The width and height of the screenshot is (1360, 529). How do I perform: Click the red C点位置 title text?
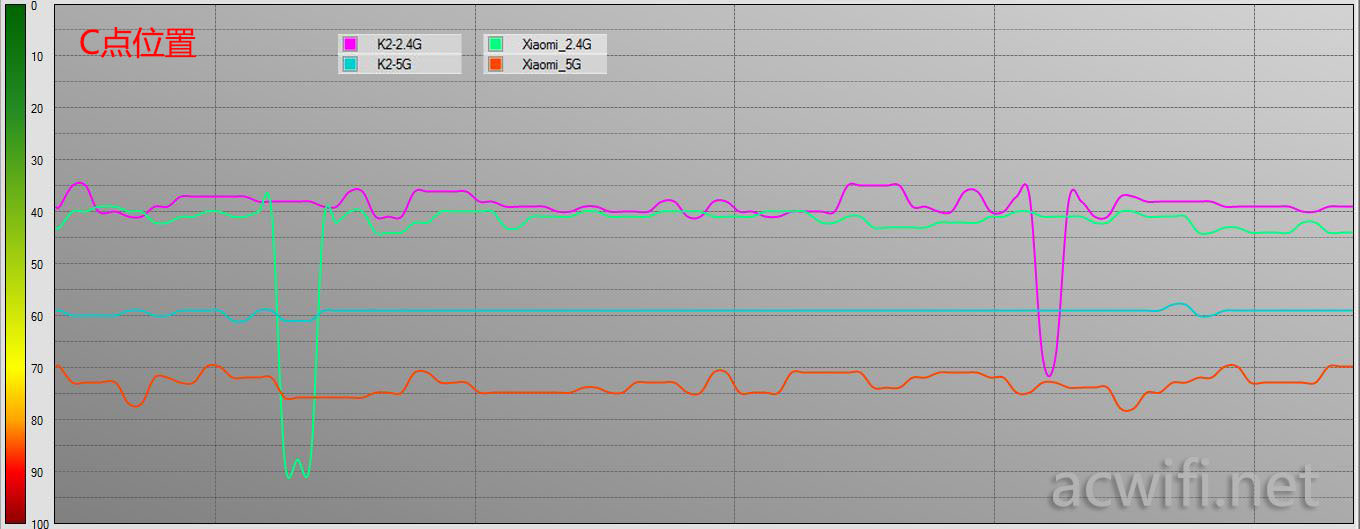pos(138,43)
